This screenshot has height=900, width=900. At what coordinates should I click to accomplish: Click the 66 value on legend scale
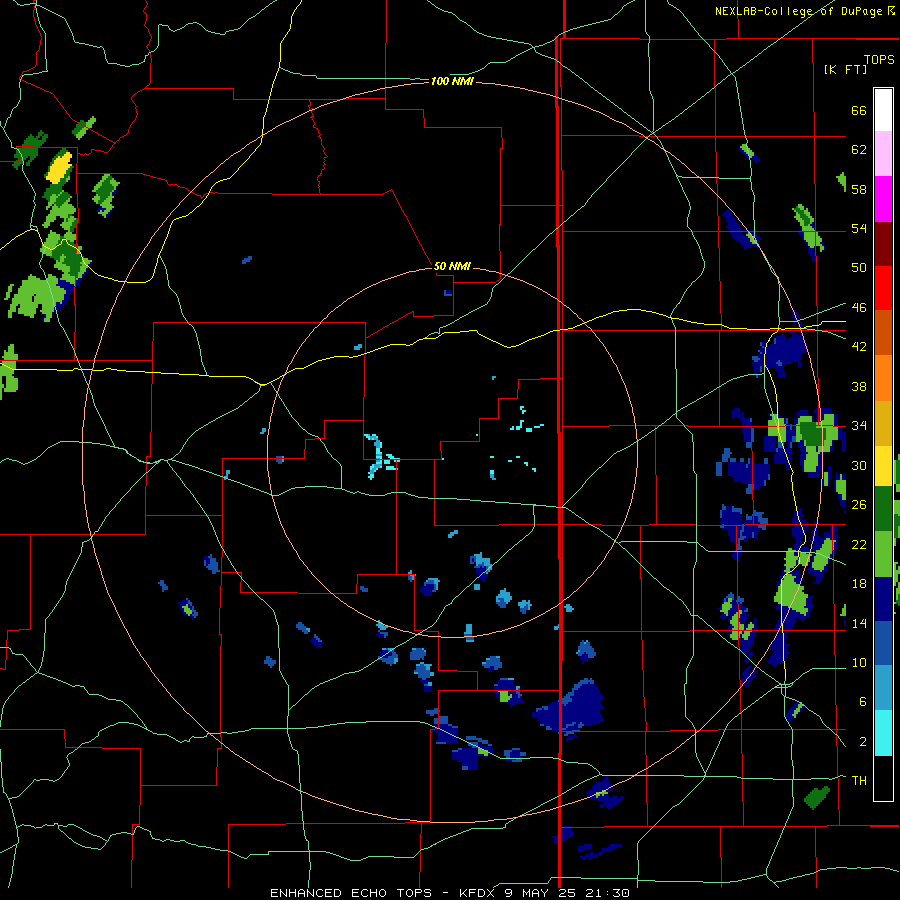click(859, 111)
